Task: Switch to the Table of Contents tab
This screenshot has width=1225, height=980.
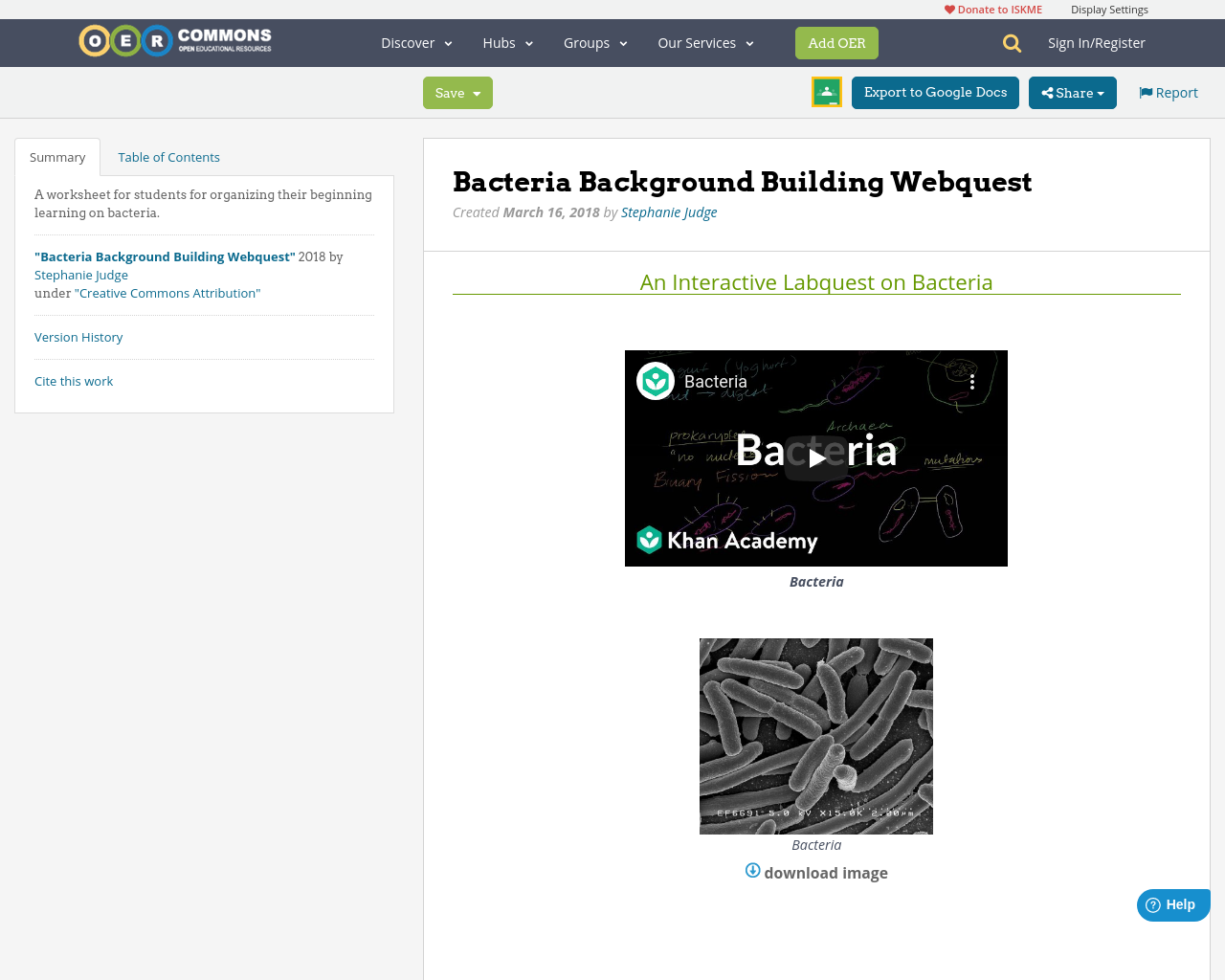Action: [168, 155]
